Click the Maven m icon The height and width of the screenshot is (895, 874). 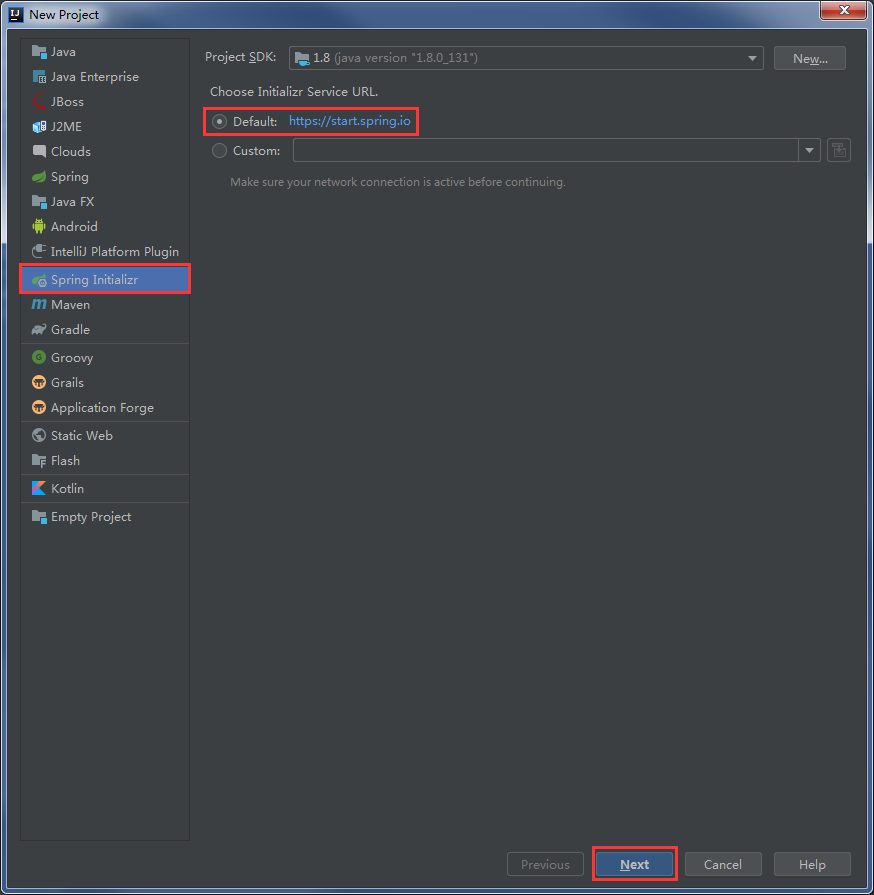tap(39, 305)
